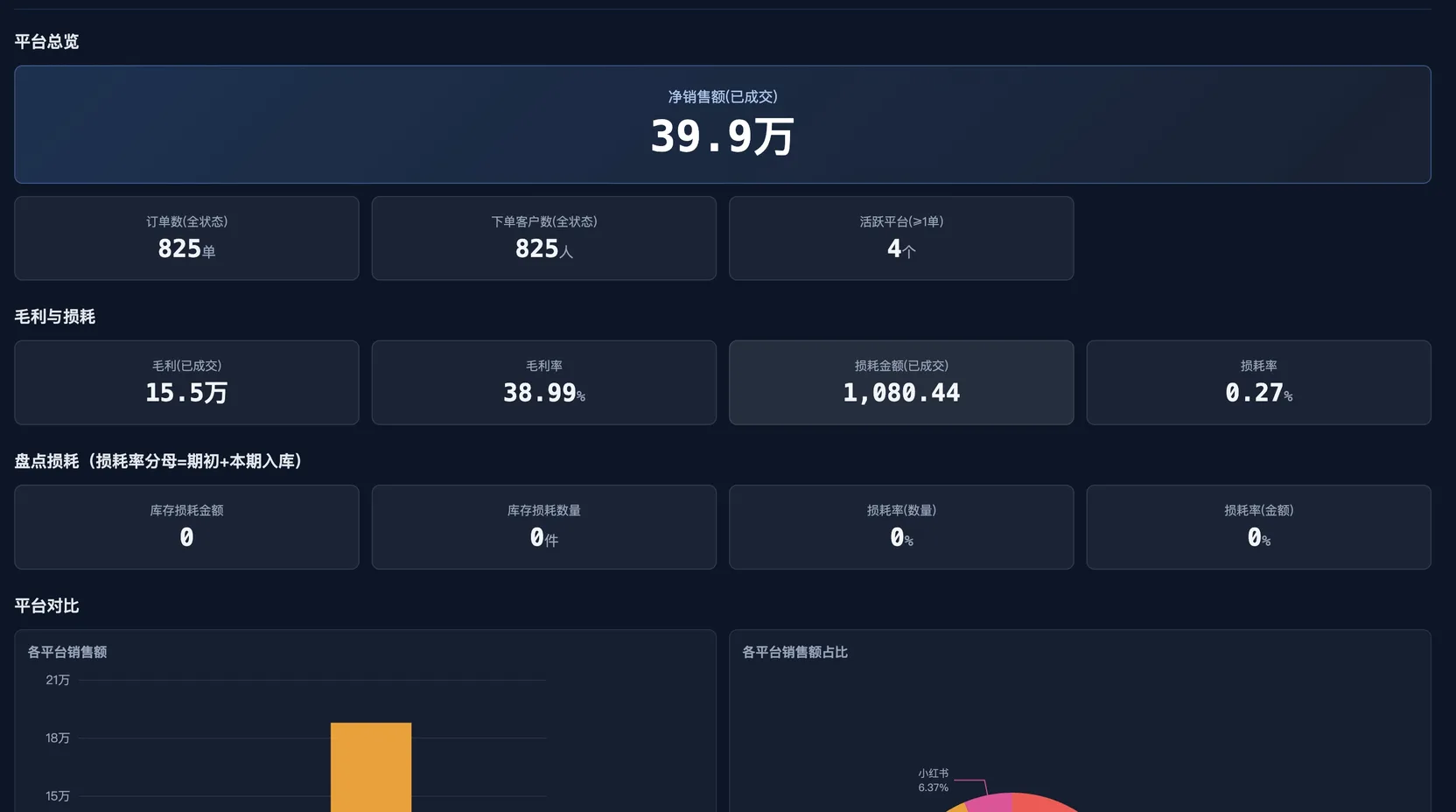Click the 各平台销售额 chart title
The width and height of the screenshot is (1456, 812).
click(x=67, y=652)
